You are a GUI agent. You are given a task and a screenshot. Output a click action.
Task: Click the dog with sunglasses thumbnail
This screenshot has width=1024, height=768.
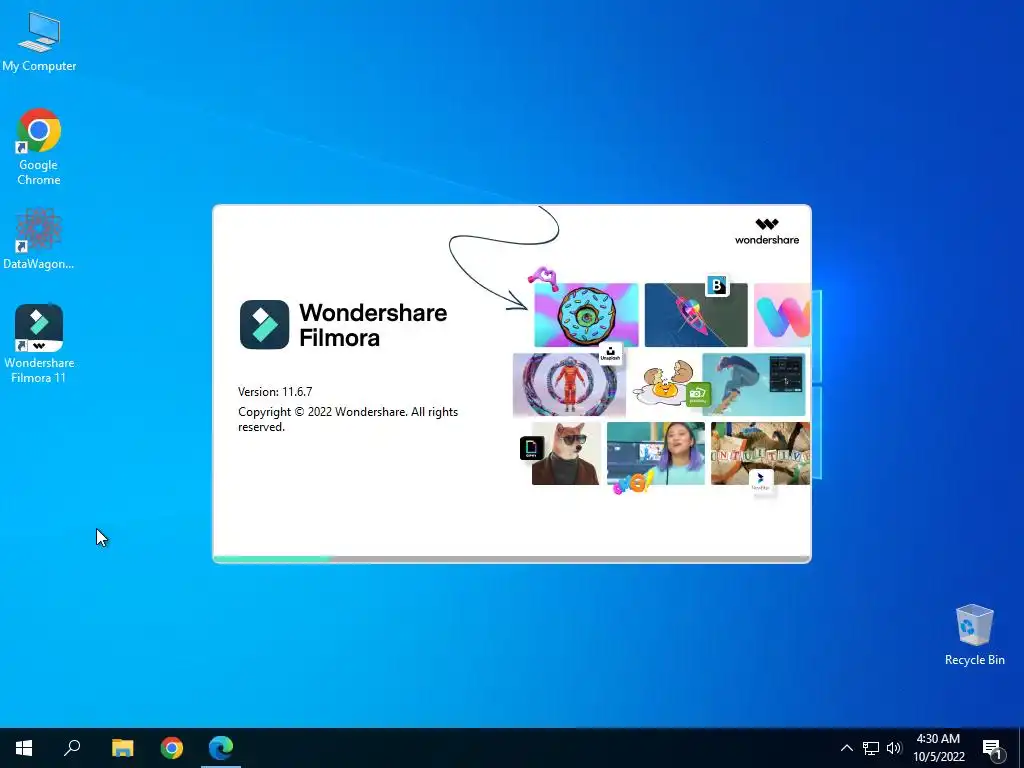(x=566, y=453)
